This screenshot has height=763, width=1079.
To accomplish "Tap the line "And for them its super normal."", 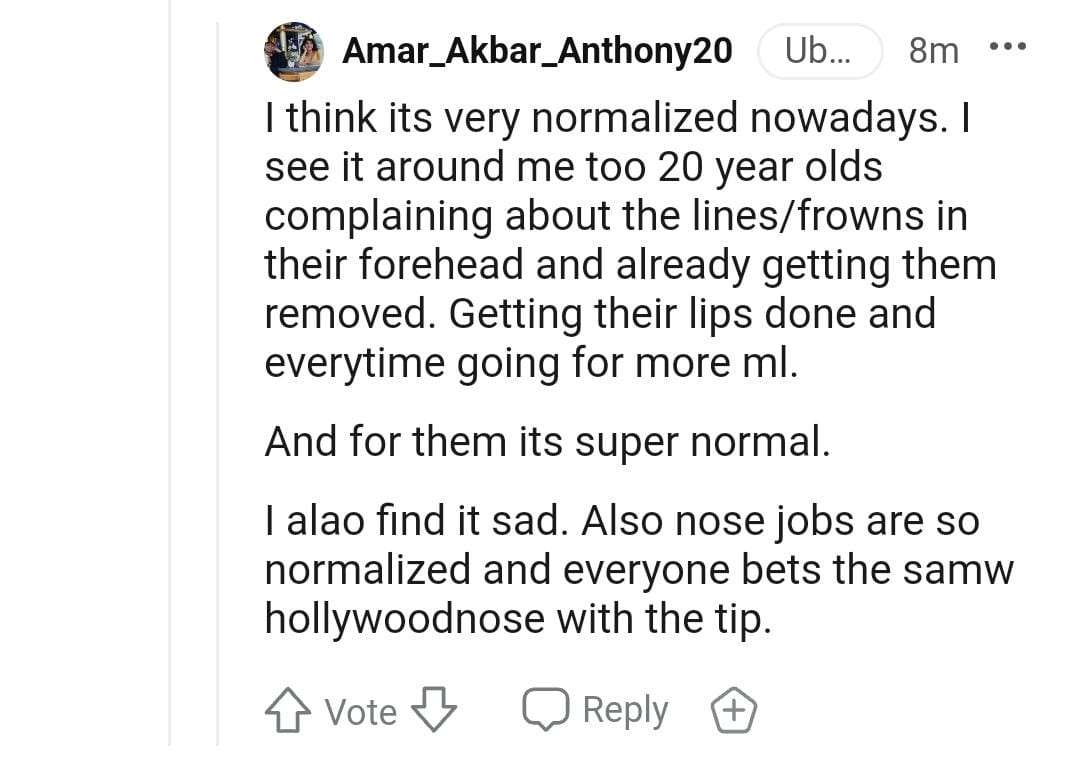I will pyautogui.click(x=547, y=441).
